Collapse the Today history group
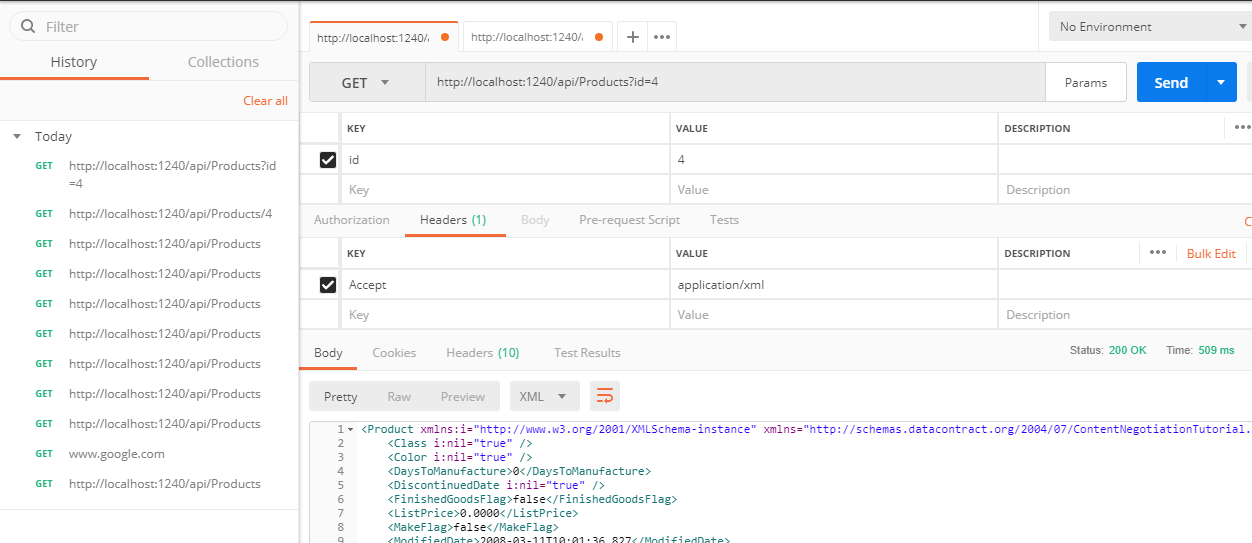 tap(17, 137)
